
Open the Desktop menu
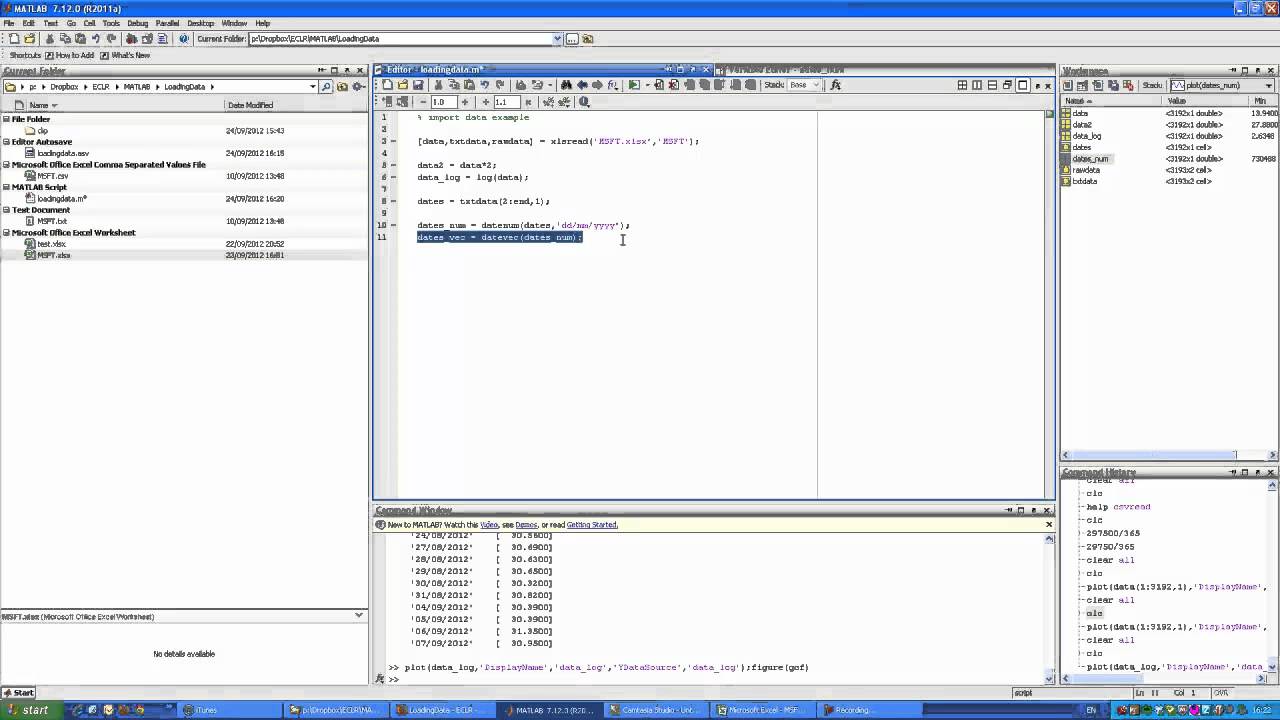coord(201,23)
